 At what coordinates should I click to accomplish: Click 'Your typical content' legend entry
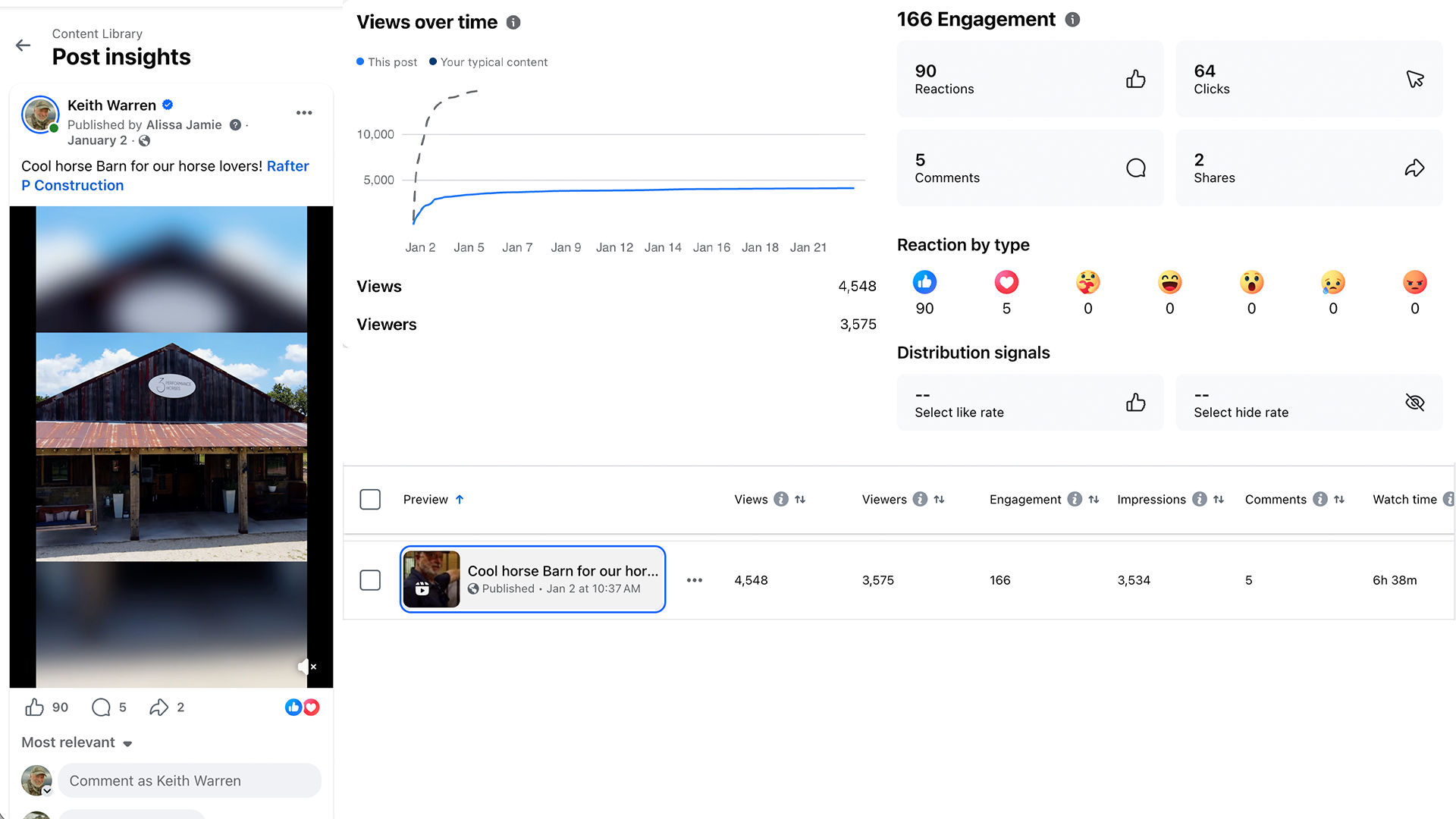488,62
